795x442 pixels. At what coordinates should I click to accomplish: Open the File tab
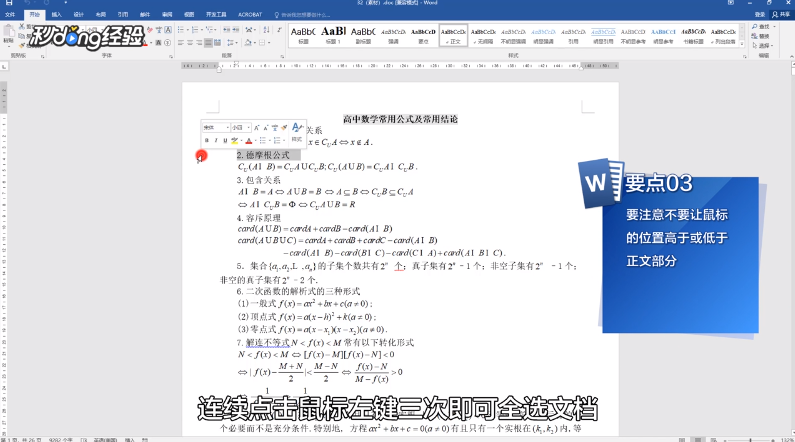point(10,15)
